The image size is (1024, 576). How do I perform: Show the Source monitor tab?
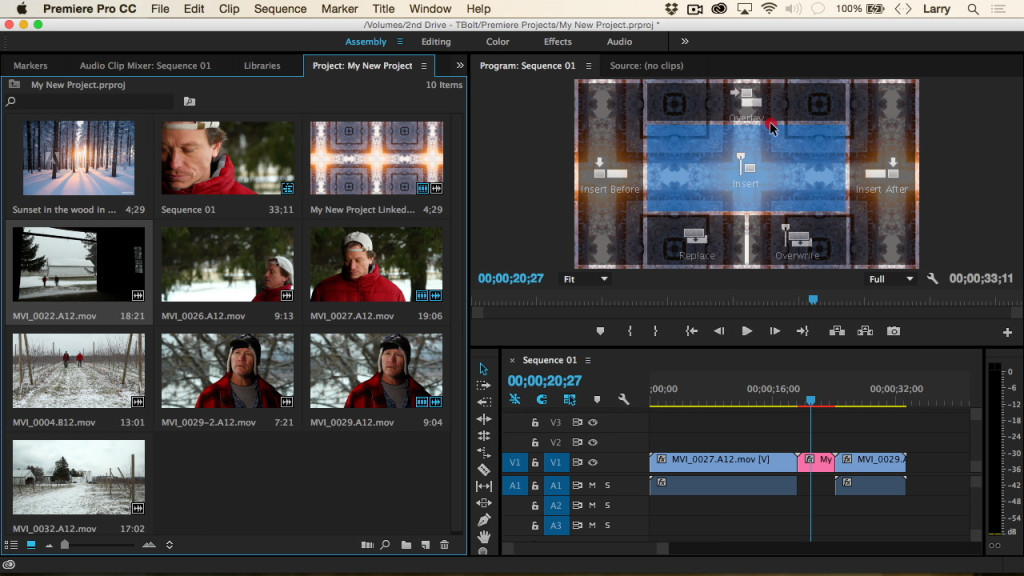tap(647, 65)
